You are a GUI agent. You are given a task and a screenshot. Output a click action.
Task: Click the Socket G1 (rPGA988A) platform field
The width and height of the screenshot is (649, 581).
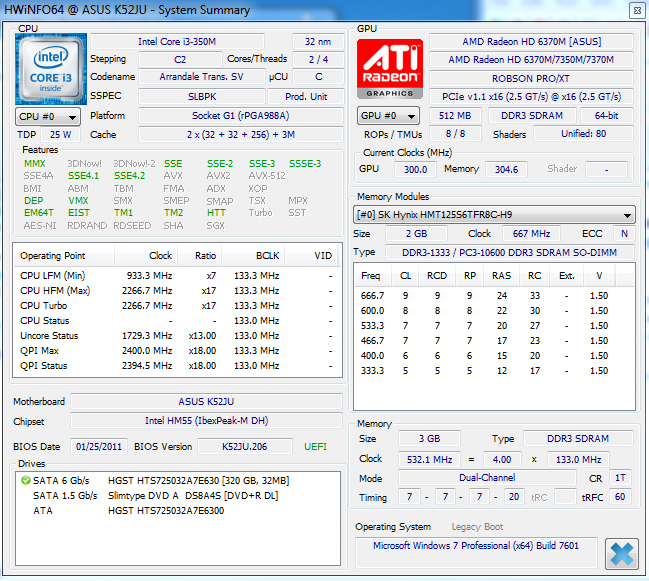240,115
